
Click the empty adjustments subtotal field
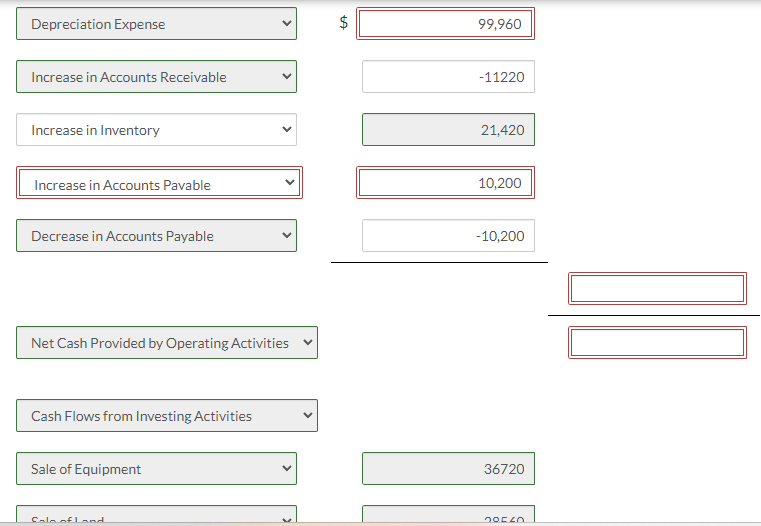pyautogui.click(x=657, y=289)
